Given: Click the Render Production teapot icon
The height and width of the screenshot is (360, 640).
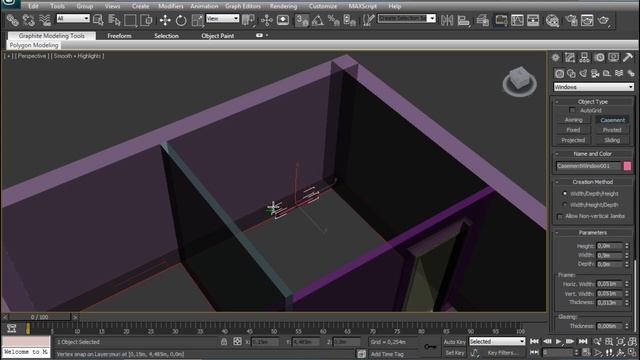Looking at the screenshot, I should coord(604,20).
